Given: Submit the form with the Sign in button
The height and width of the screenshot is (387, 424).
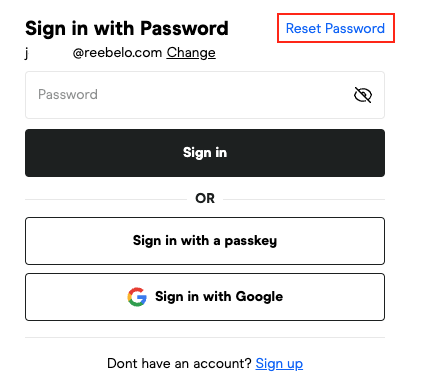Looking at the screenshot, I should (205, 153).
